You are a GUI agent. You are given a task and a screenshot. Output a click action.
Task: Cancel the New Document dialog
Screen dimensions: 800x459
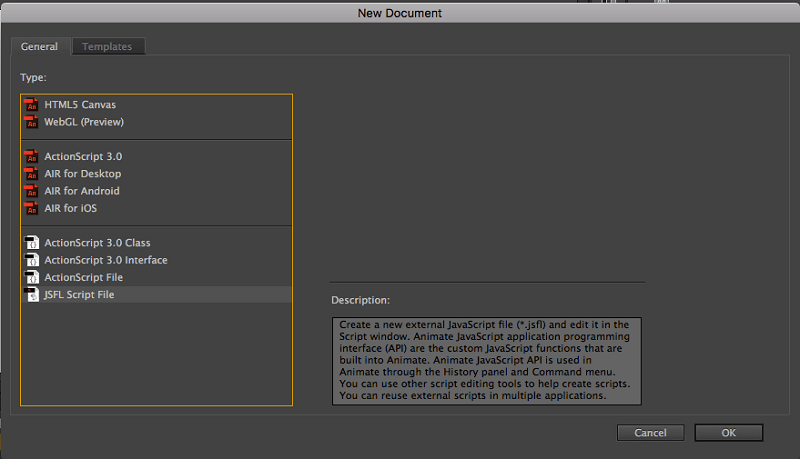point(651,433)
